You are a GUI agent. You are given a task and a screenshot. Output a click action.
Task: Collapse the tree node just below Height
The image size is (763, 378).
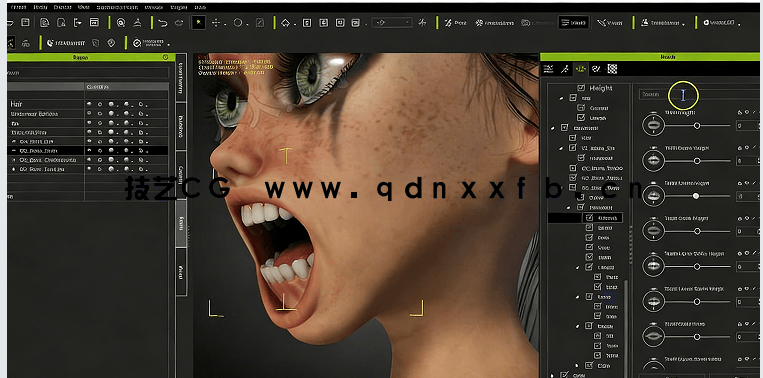[561, 98]
